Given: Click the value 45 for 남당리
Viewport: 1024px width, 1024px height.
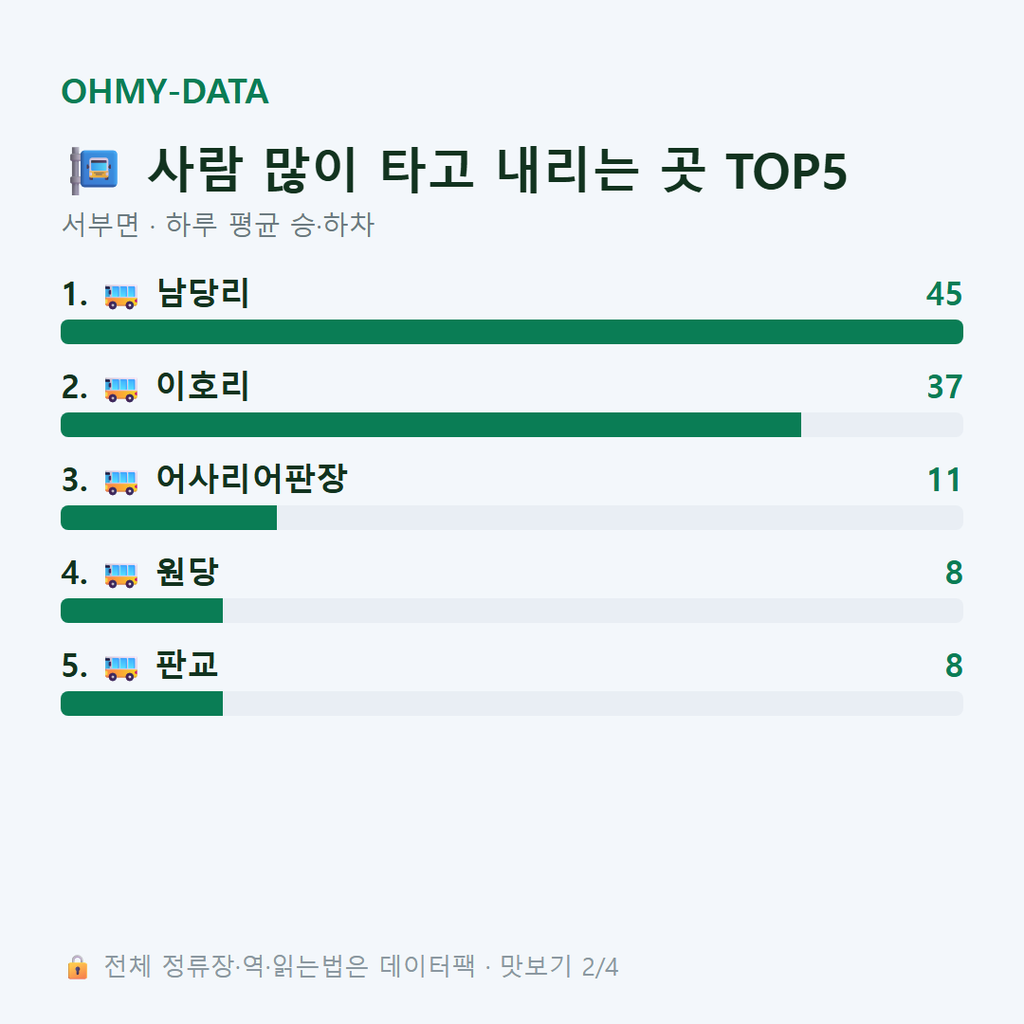Looking at the screenshot, I should pos(944,294).
